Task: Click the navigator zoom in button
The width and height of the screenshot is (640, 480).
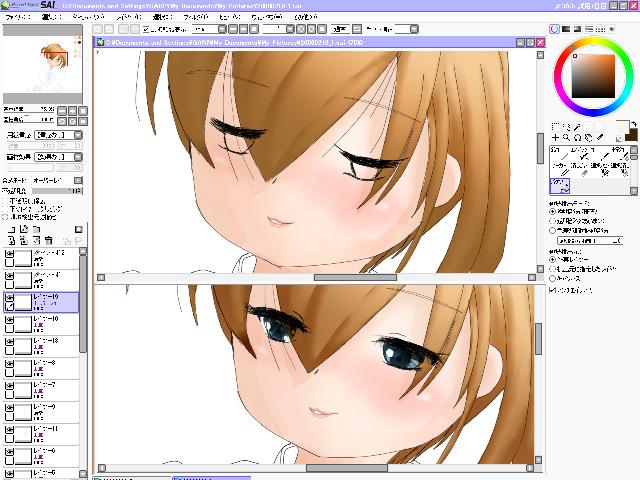Action: [x=72, y=111]
